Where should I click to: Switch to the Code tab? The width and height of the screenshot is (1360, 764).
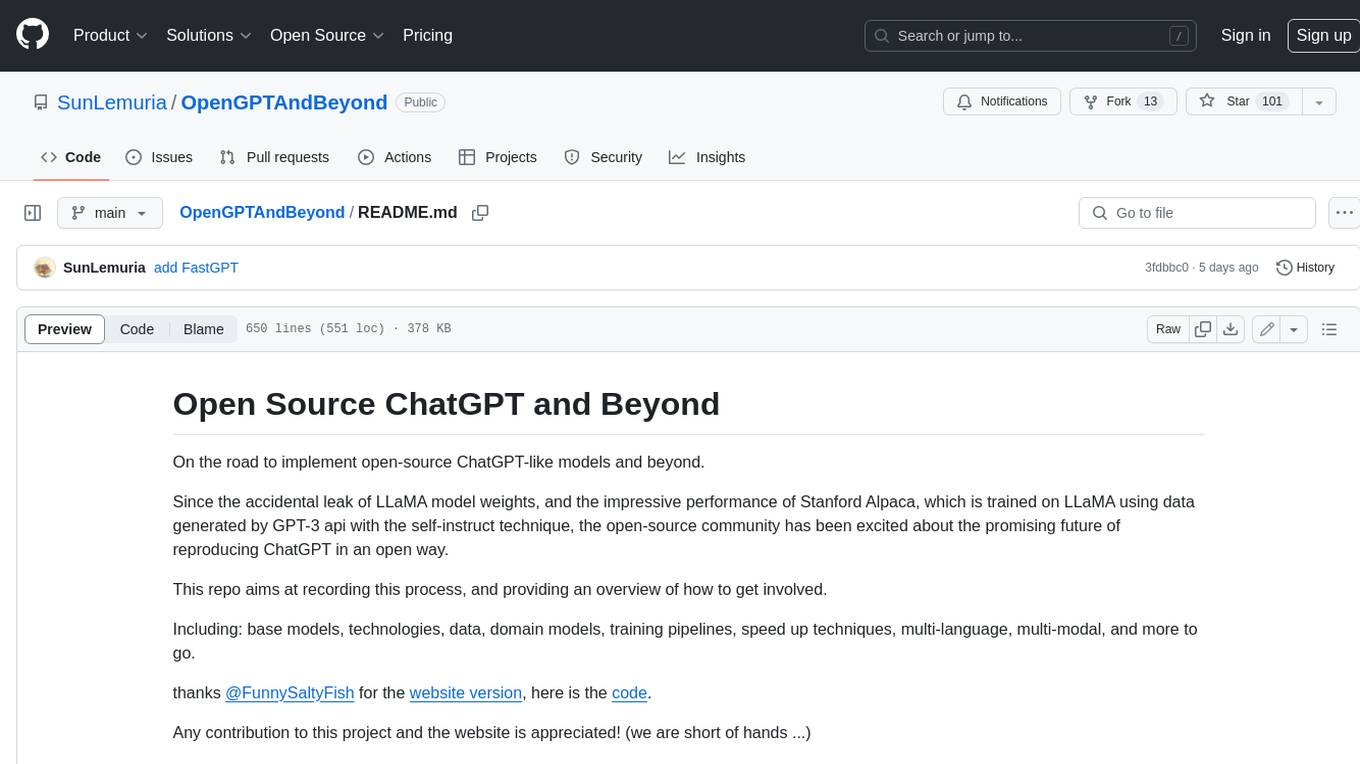click(71, 157)
